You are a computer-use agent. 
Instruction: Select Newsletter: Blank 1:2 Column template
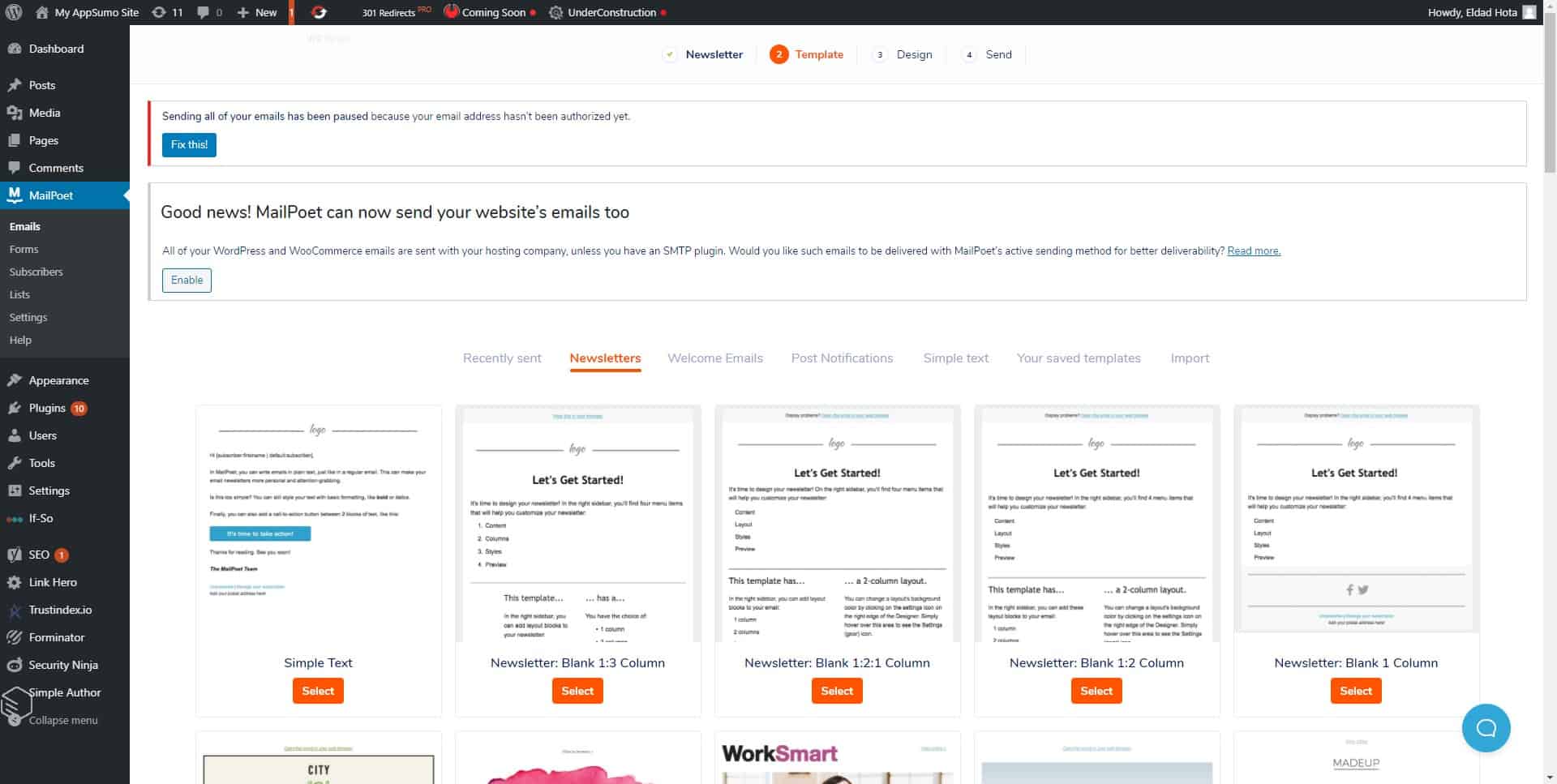pos(1096,691)
